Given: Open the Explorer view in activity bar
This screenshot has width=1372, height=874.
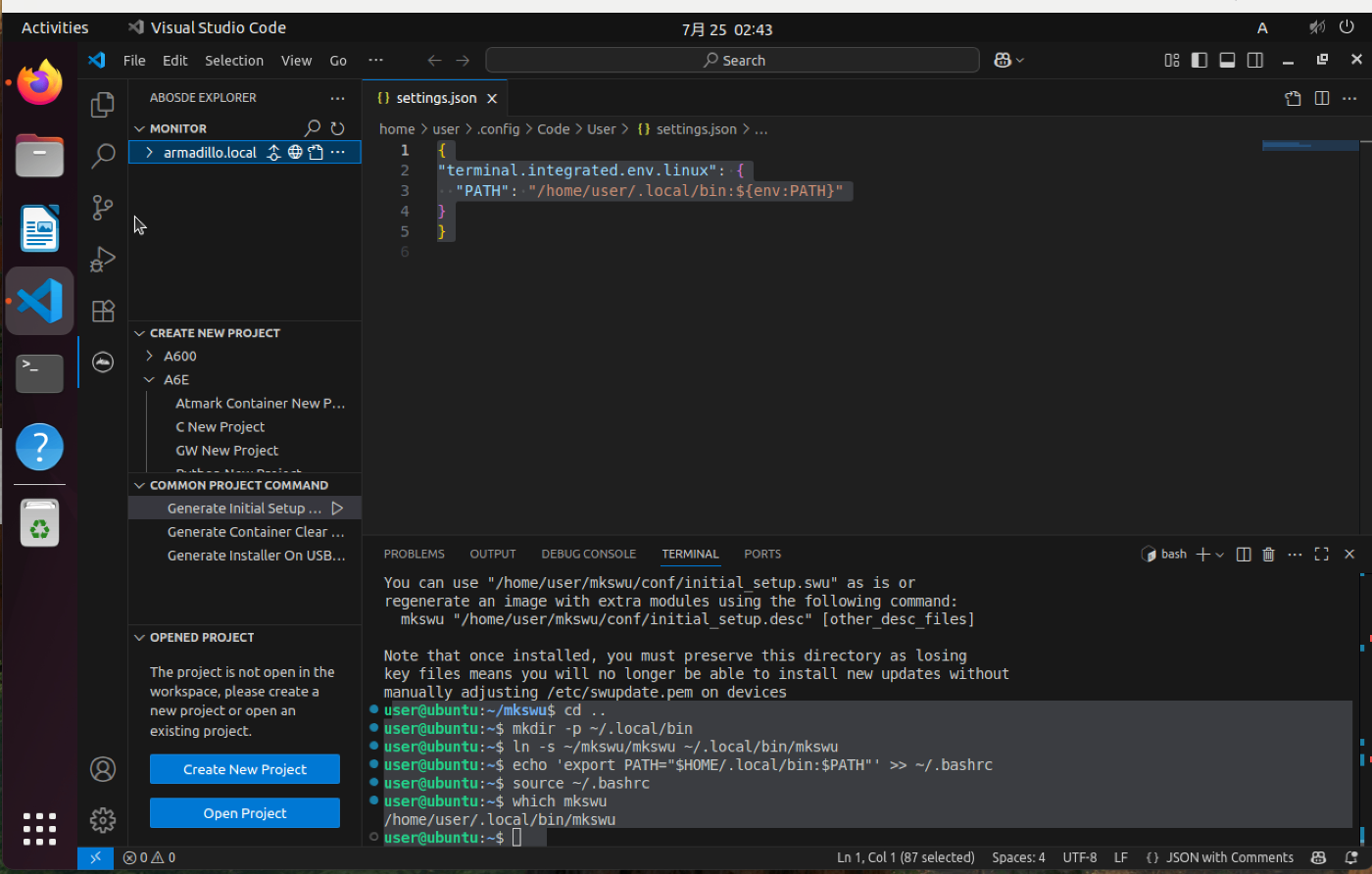Looking at the screenshot, I should [103, 104].
